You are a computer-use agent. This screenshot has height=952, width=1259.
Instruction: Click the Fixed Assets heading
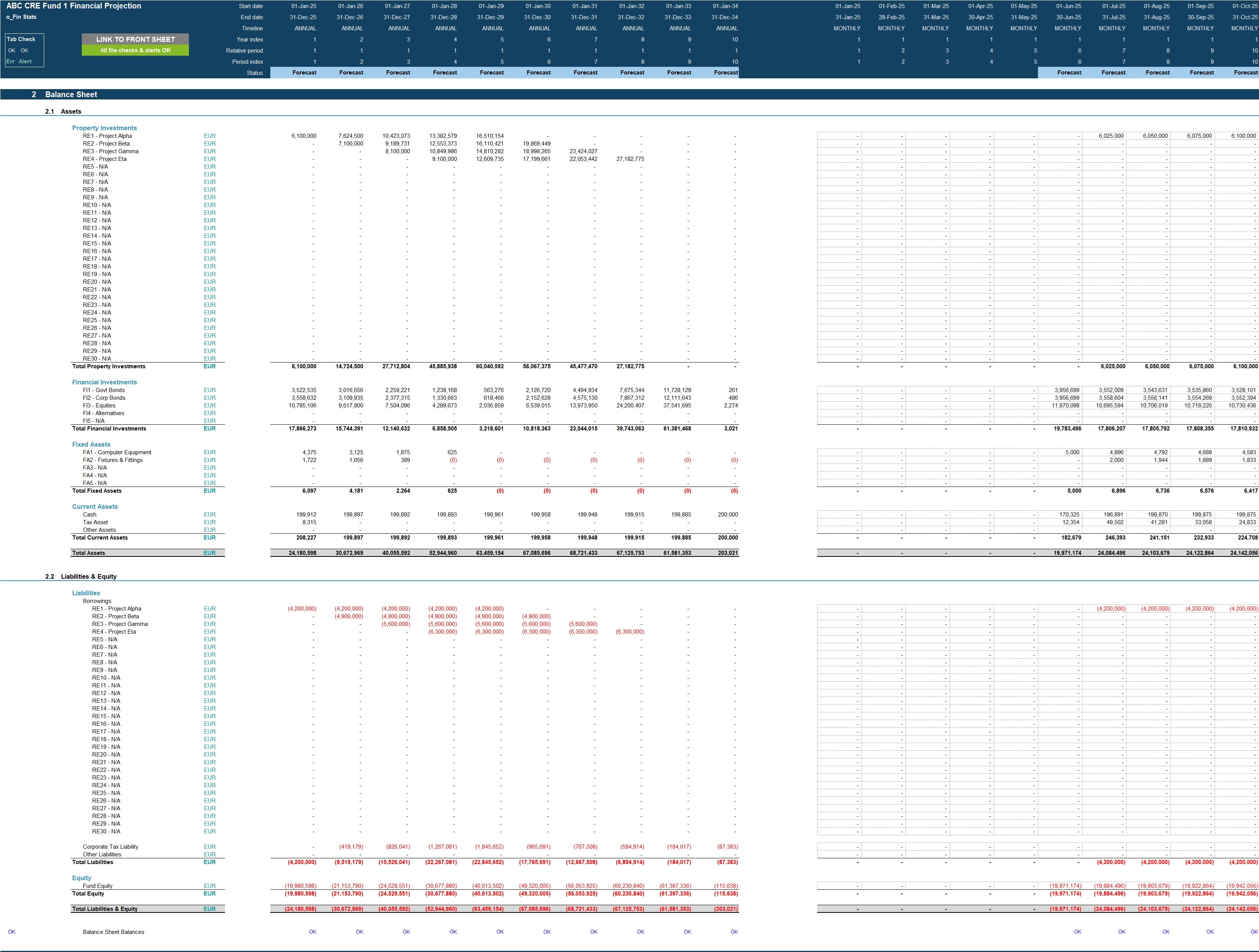91,444
